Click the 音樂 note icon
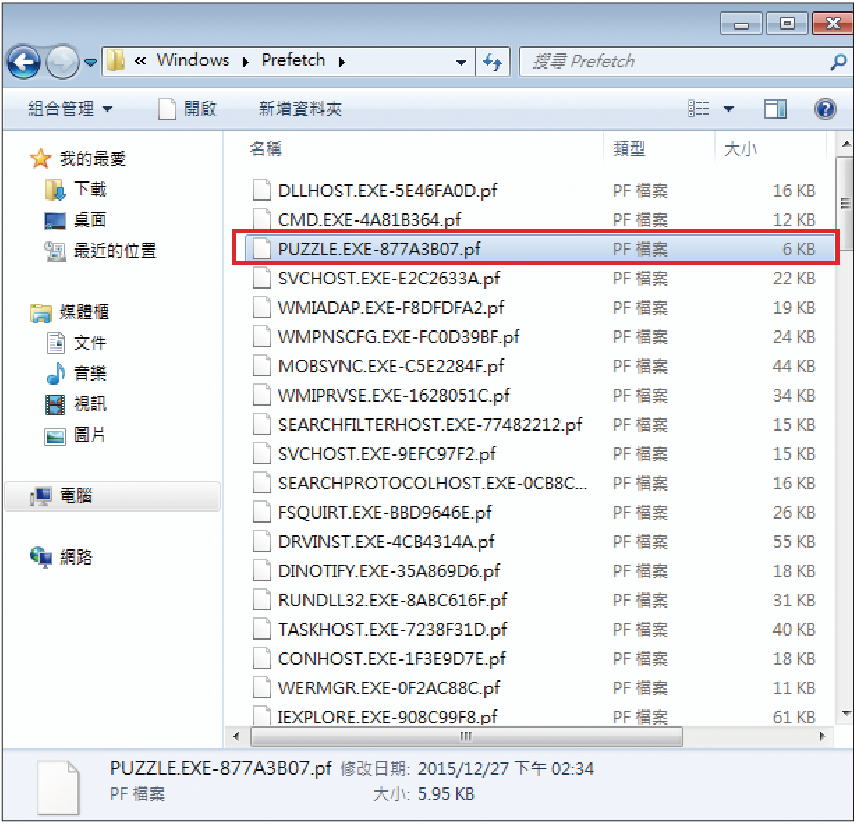This screenshot has height=825, width=857. click(55, 373)
